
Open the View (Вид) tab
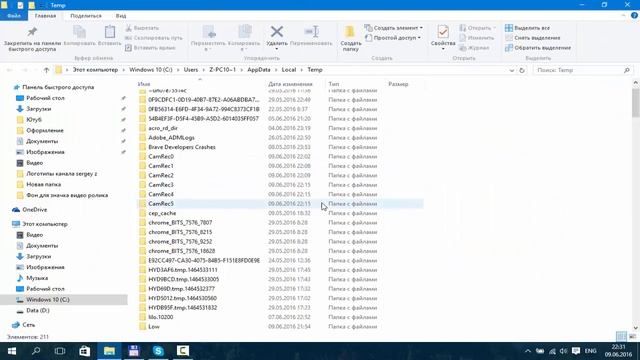point(121,16)
